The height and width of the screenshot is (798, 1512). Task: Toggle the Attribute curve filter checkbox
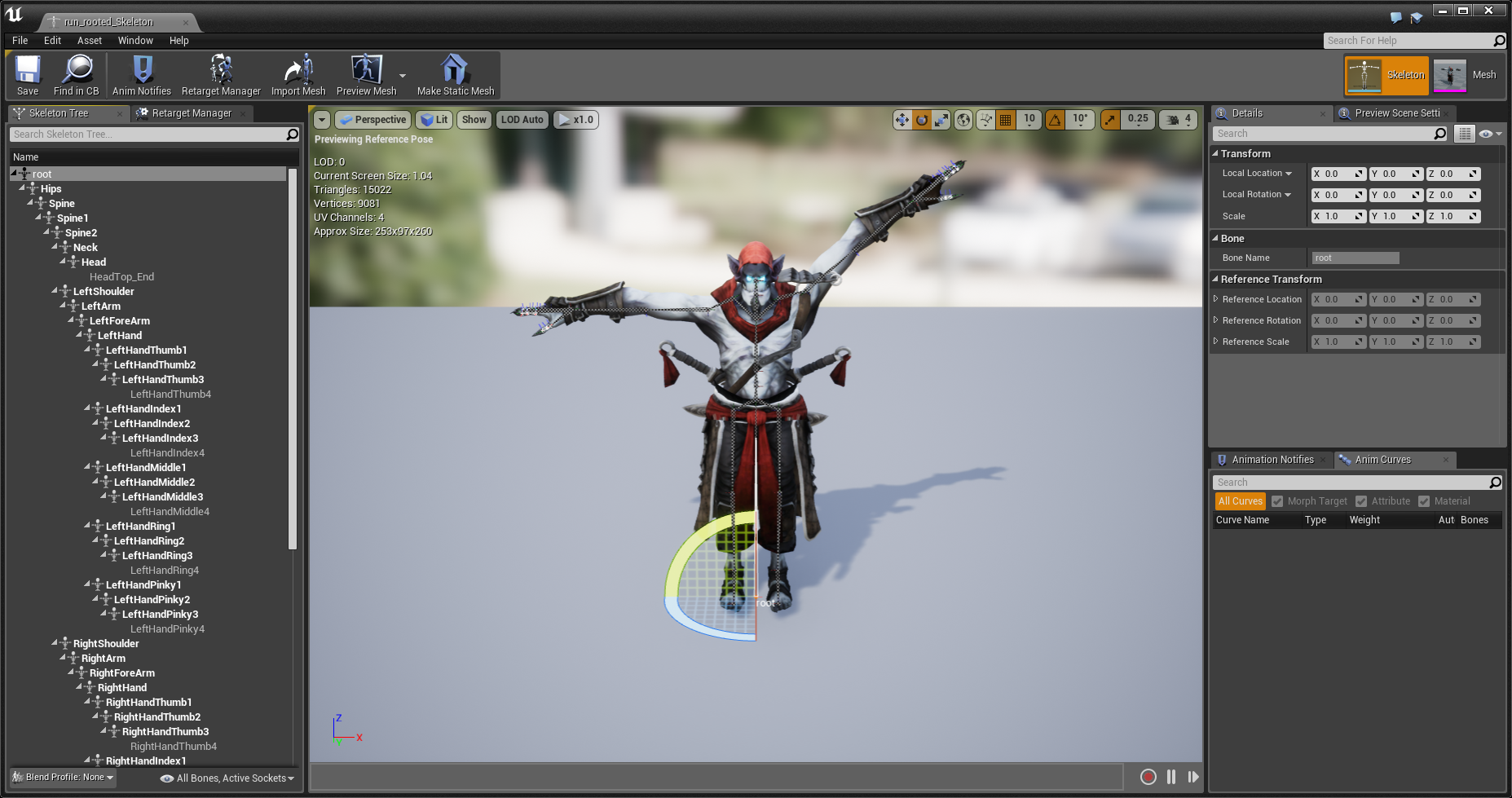1361,501
